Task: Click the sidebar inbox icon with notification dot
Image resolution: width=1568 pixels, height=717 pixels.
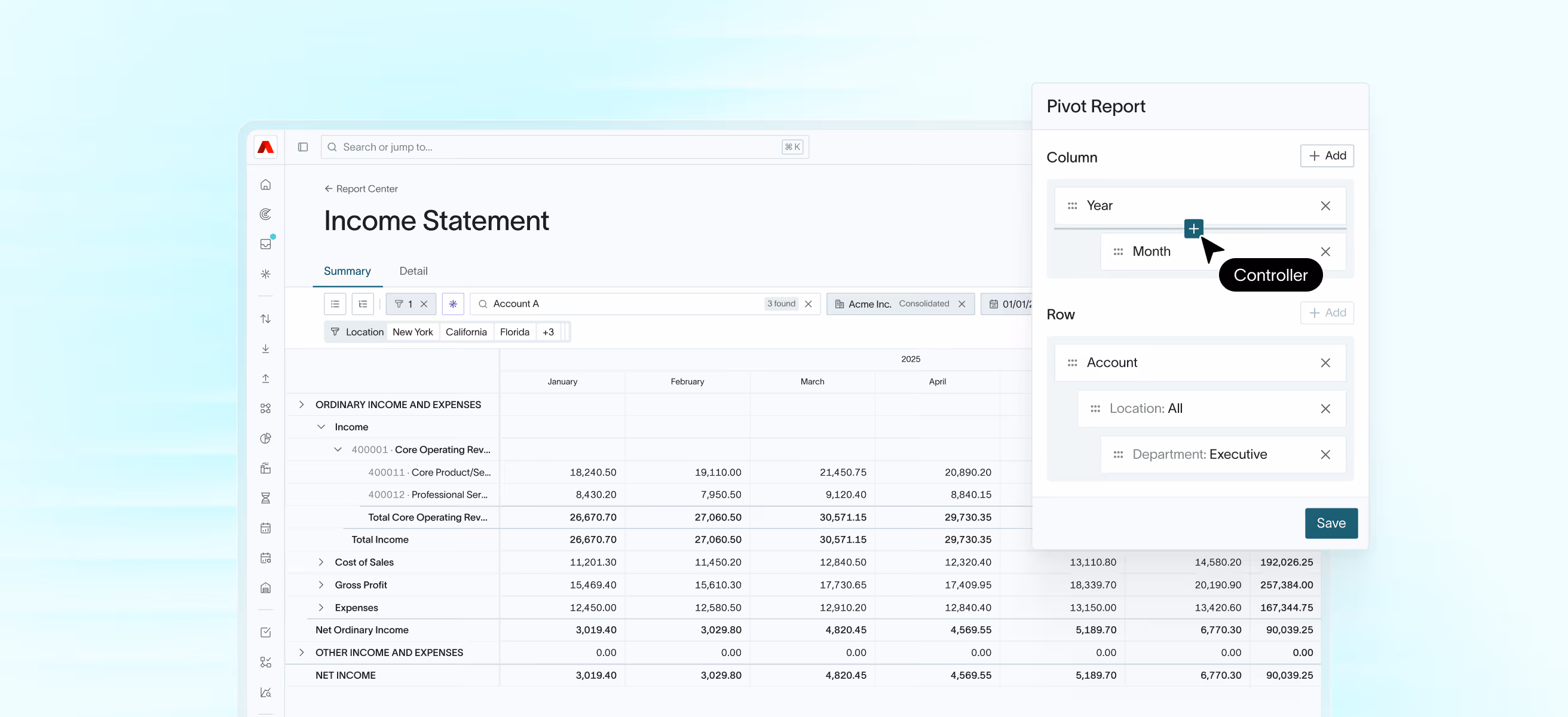Action: pyautogui.click(x=266, y=244)
